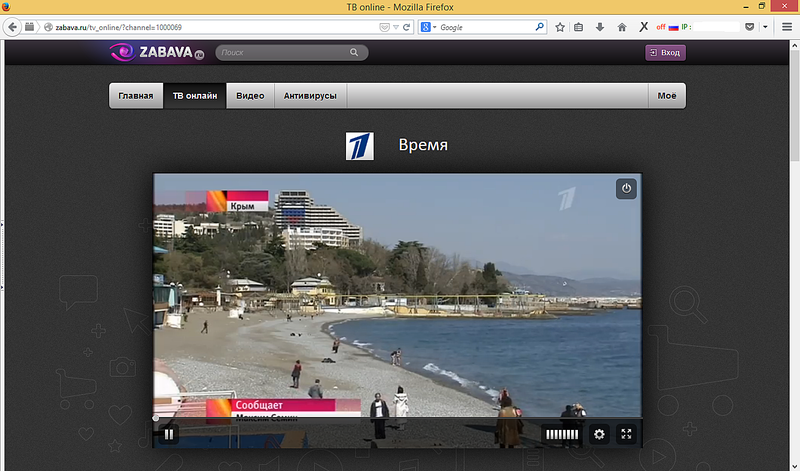Go to the Firefox home page icon
800x471 pixels.
coord(621,27)
